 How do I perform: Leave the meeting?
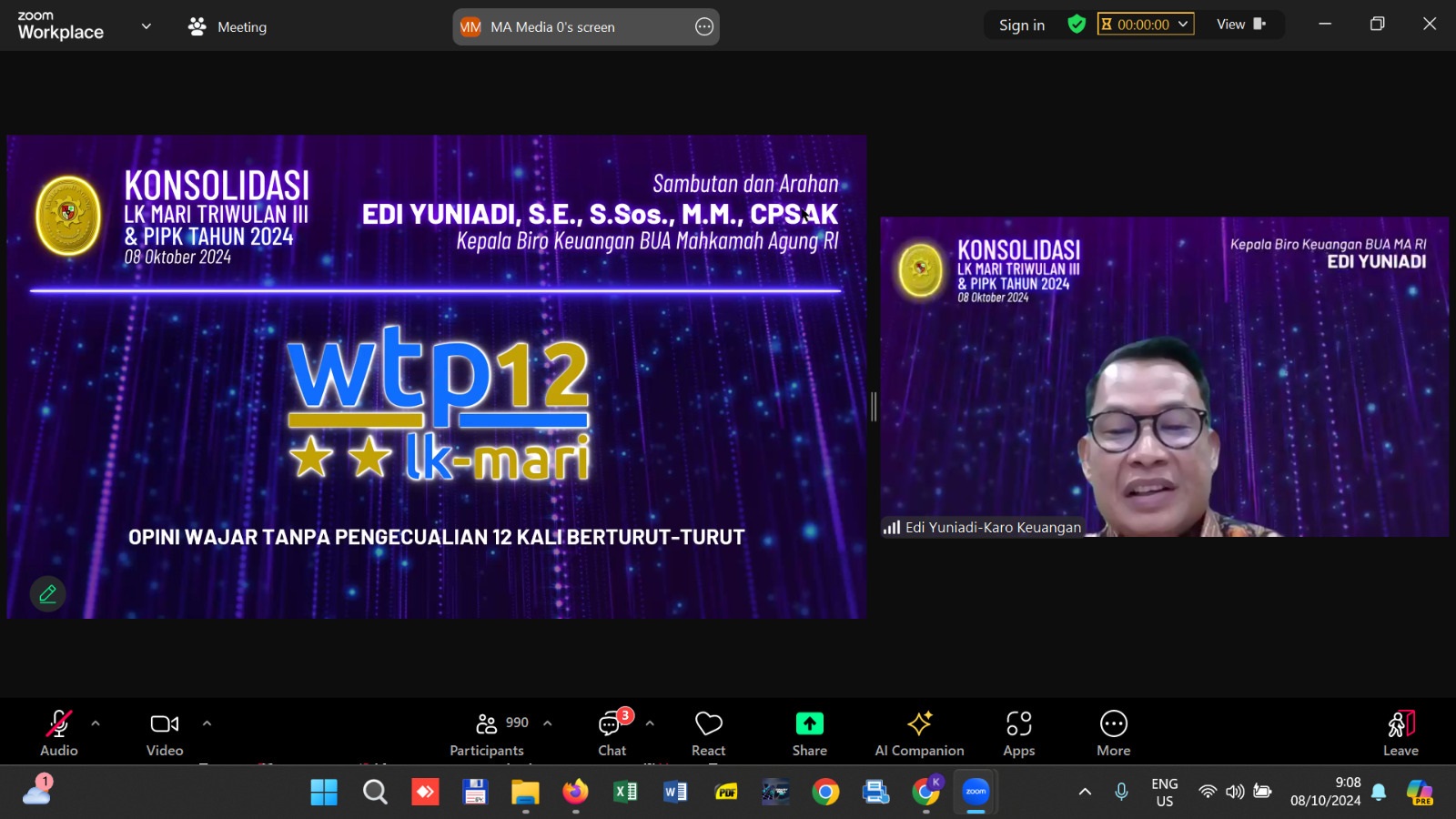pyautogui.click(x=1400, y=733)
